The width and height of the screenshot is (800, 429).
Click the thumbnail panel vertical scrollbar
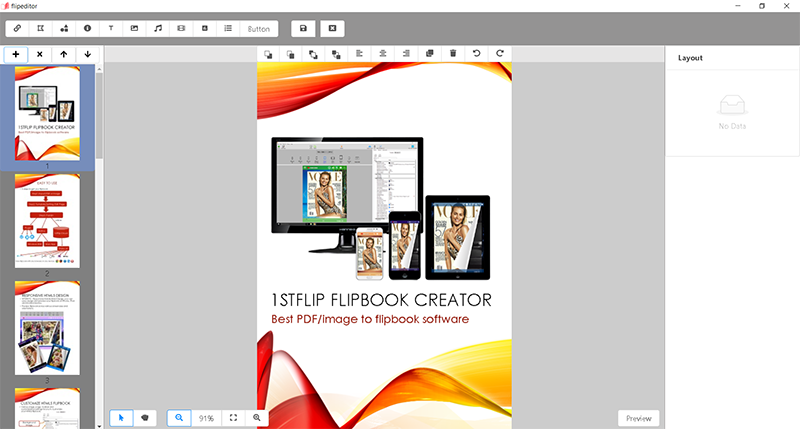pos(99,115)
